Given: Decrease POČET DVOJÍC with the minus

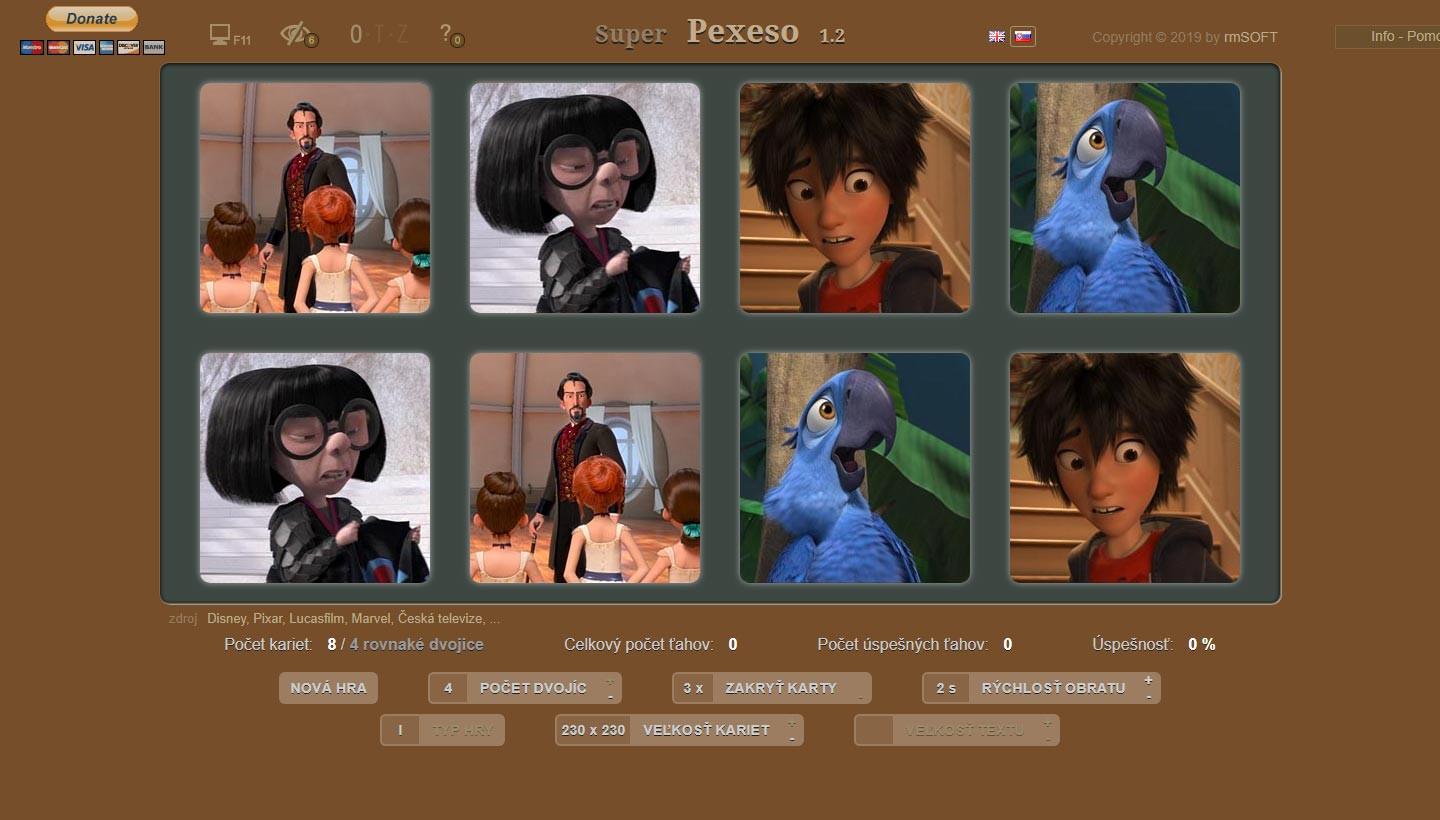Looking at the screenshot, I should 610,696.
